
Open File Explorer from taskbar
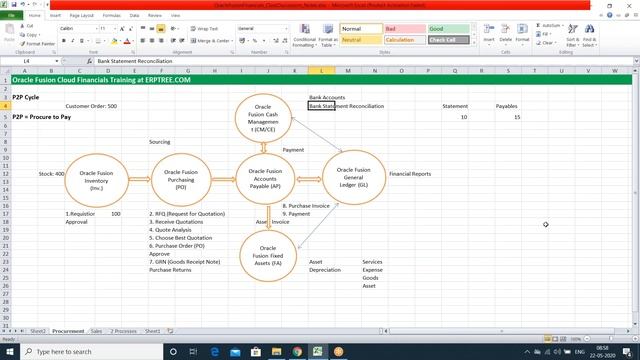pos(276,351)
